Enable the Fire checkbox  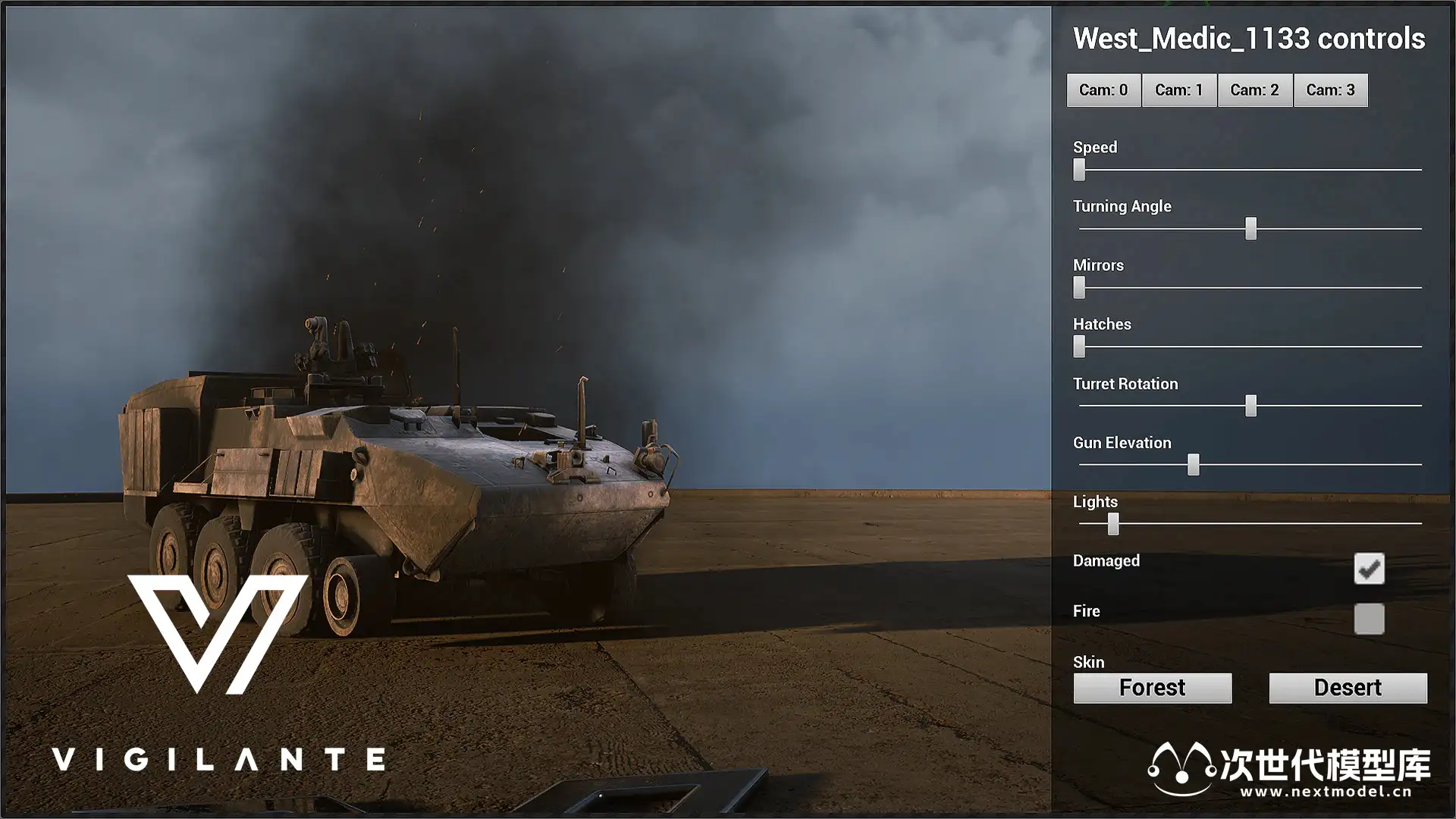[1369, 619]
